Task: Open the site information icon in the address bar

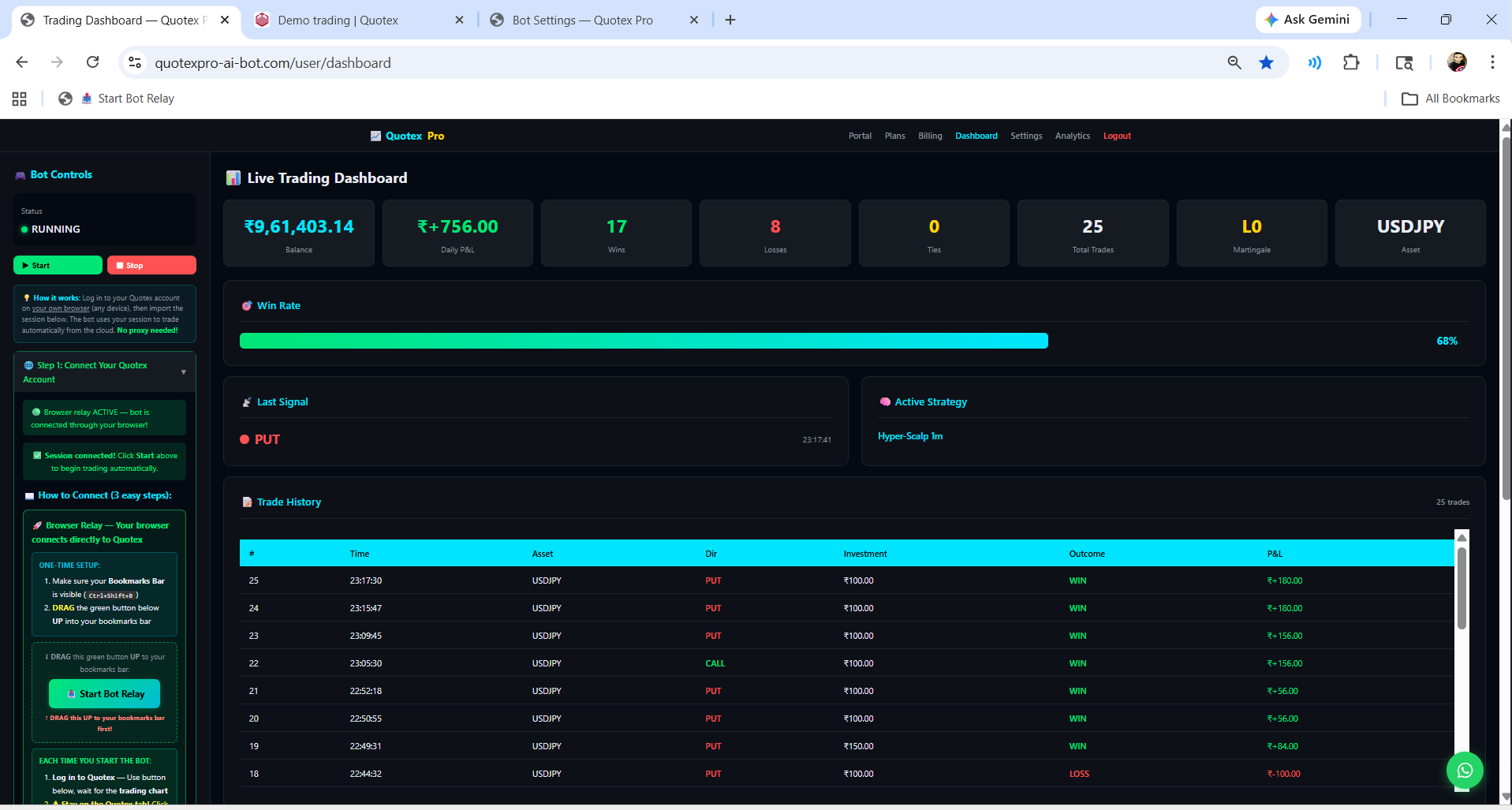Action: pos(135,62)
